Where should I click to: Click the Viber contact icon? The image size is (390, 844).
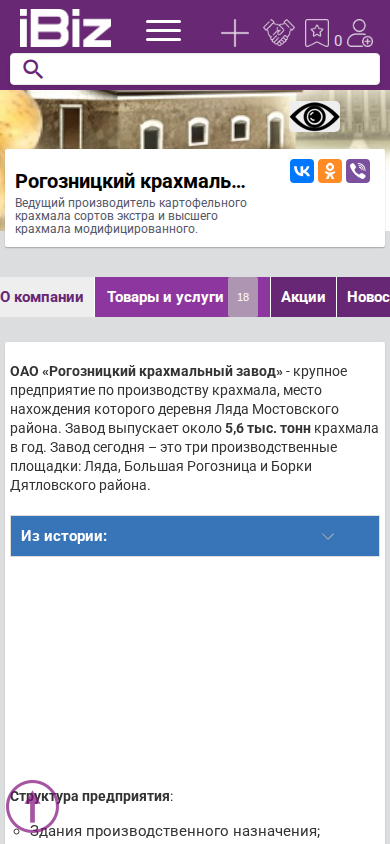coord(358,171)
